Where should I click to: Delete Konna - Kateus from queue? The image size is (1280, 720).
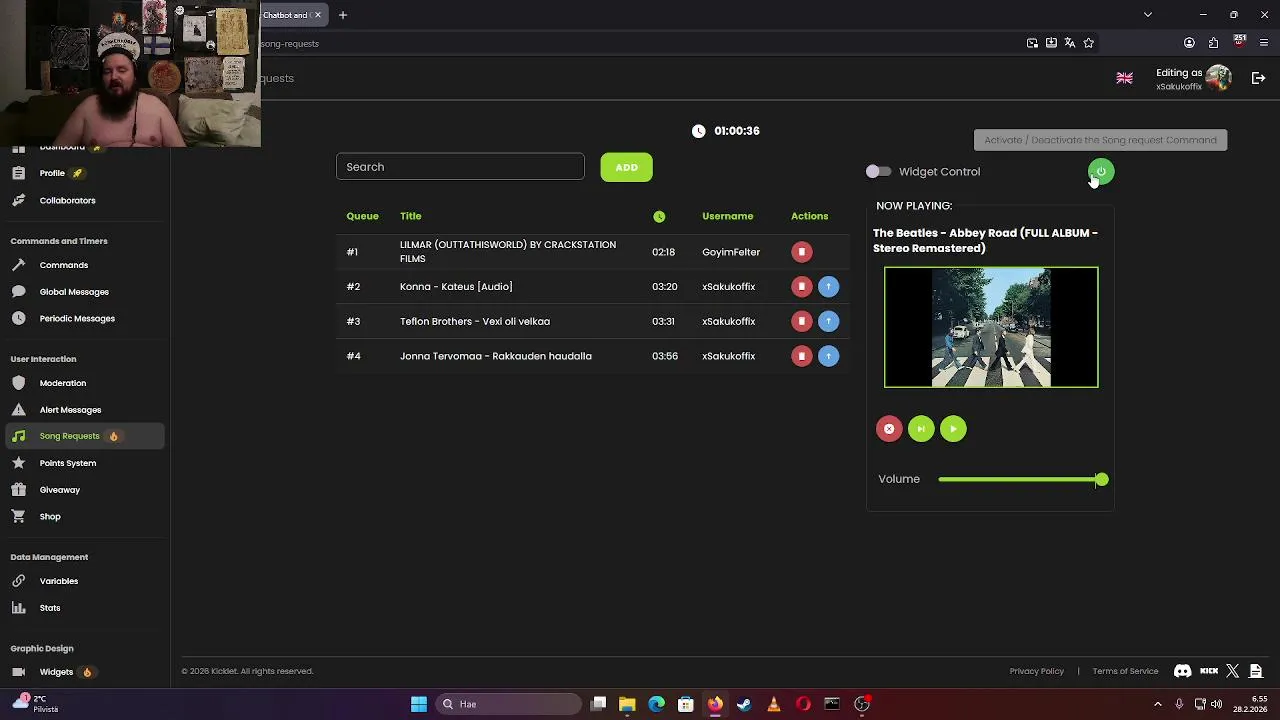pos(801,287)
